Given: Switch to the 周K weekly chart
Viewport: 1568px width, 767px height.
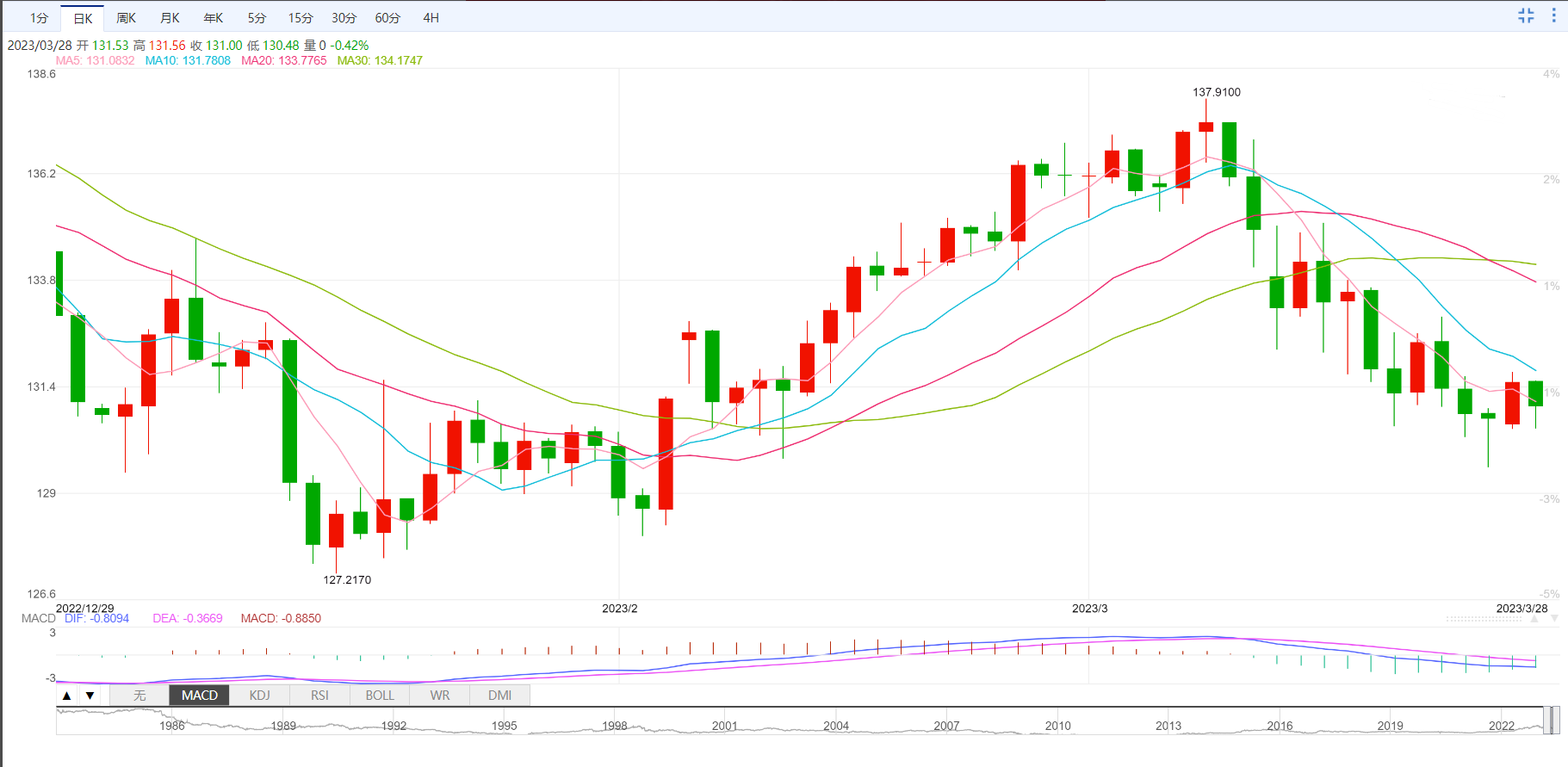Looking at the screenshot, I should (127, 18).
